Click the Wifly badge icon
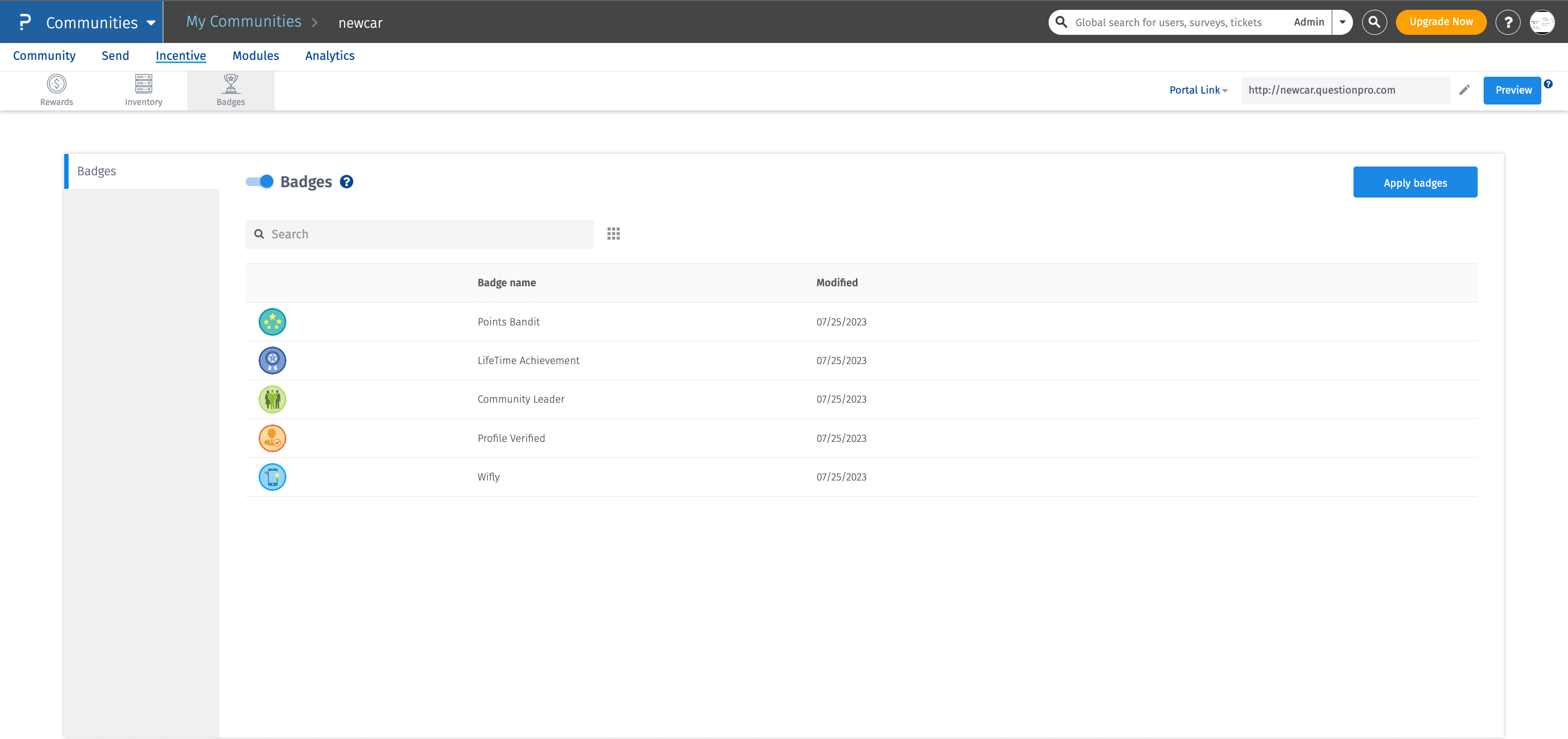The width and height of the screenshot is (1568, 739). (272, 477)
